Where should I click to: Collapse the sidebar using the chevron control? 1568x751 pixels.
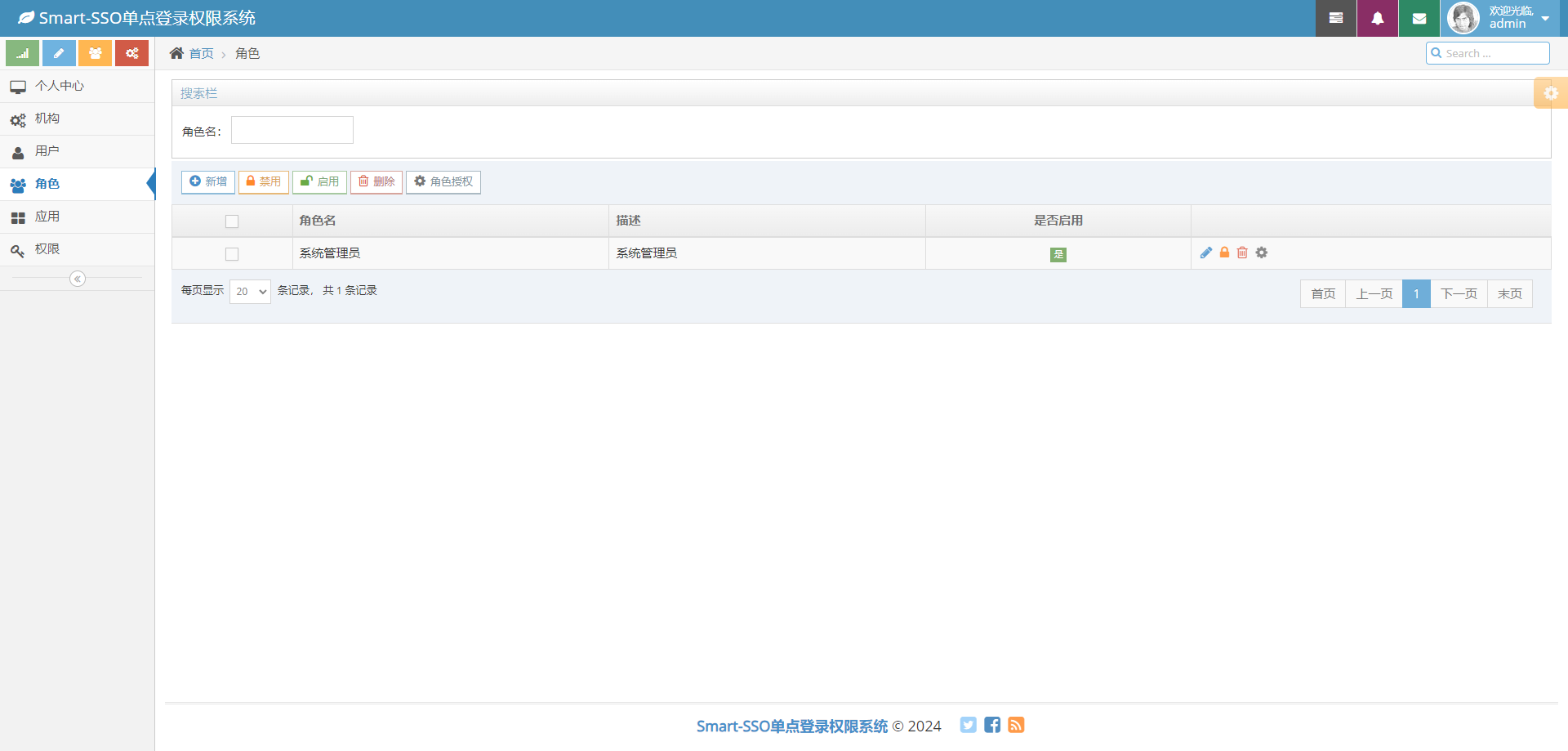tap(78, 279)
